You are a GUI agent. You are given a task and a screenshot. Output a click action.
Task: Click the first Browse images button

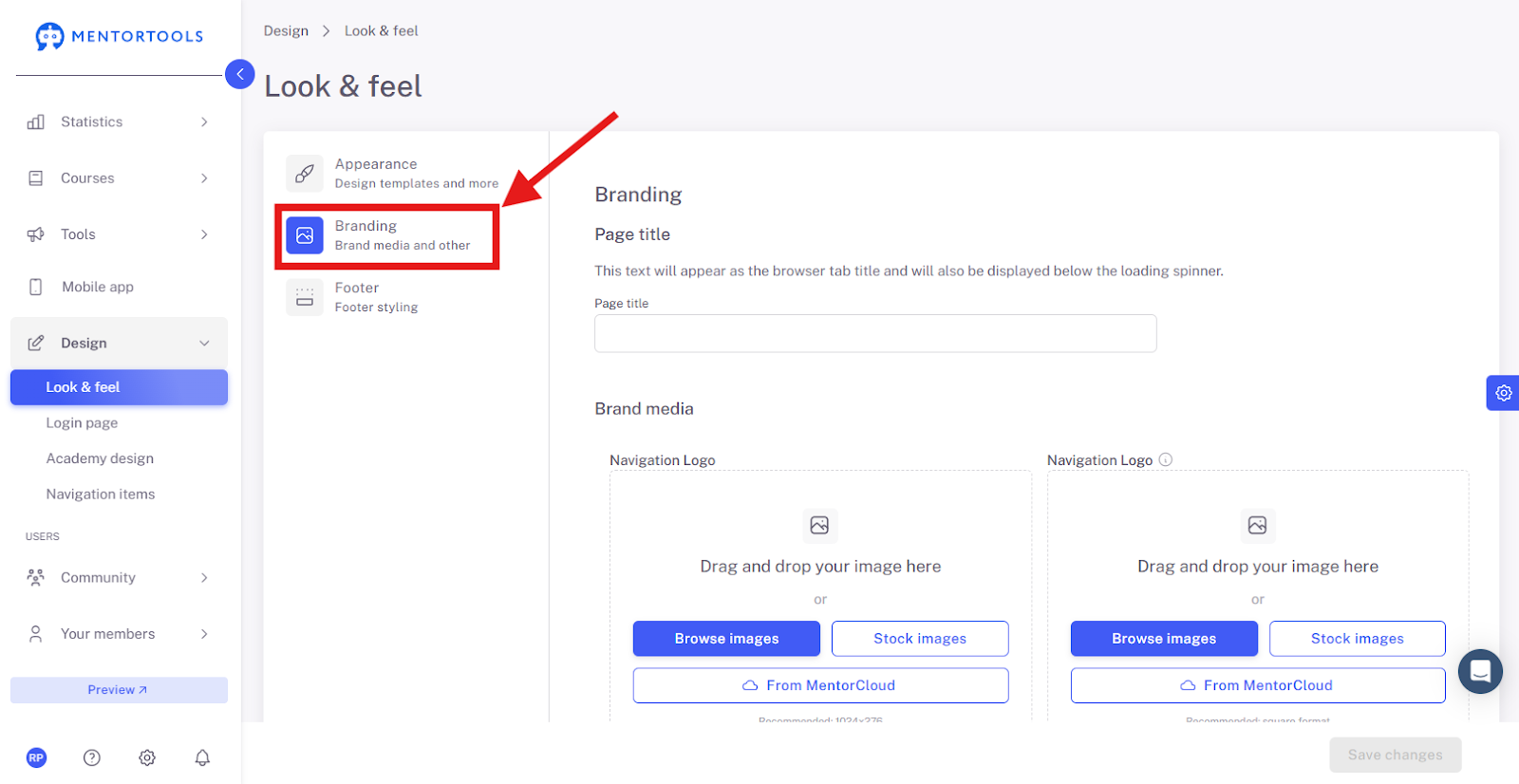pos(726,638)
